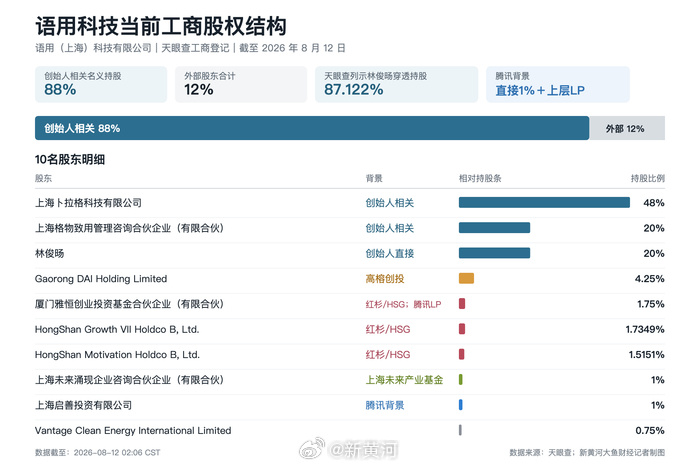700x467 pixels.
Task: Select shareholder 上海卜拉格科技有限公司
Action: click(x=88, y=203)
